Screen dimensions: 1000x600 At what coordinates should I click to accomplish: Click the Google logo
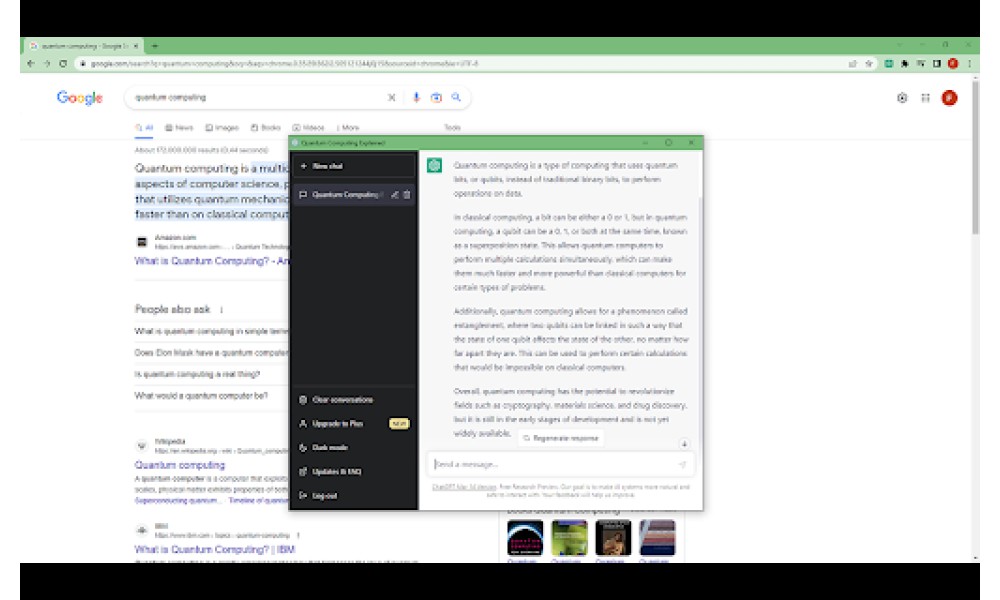(x=80, y=98)
